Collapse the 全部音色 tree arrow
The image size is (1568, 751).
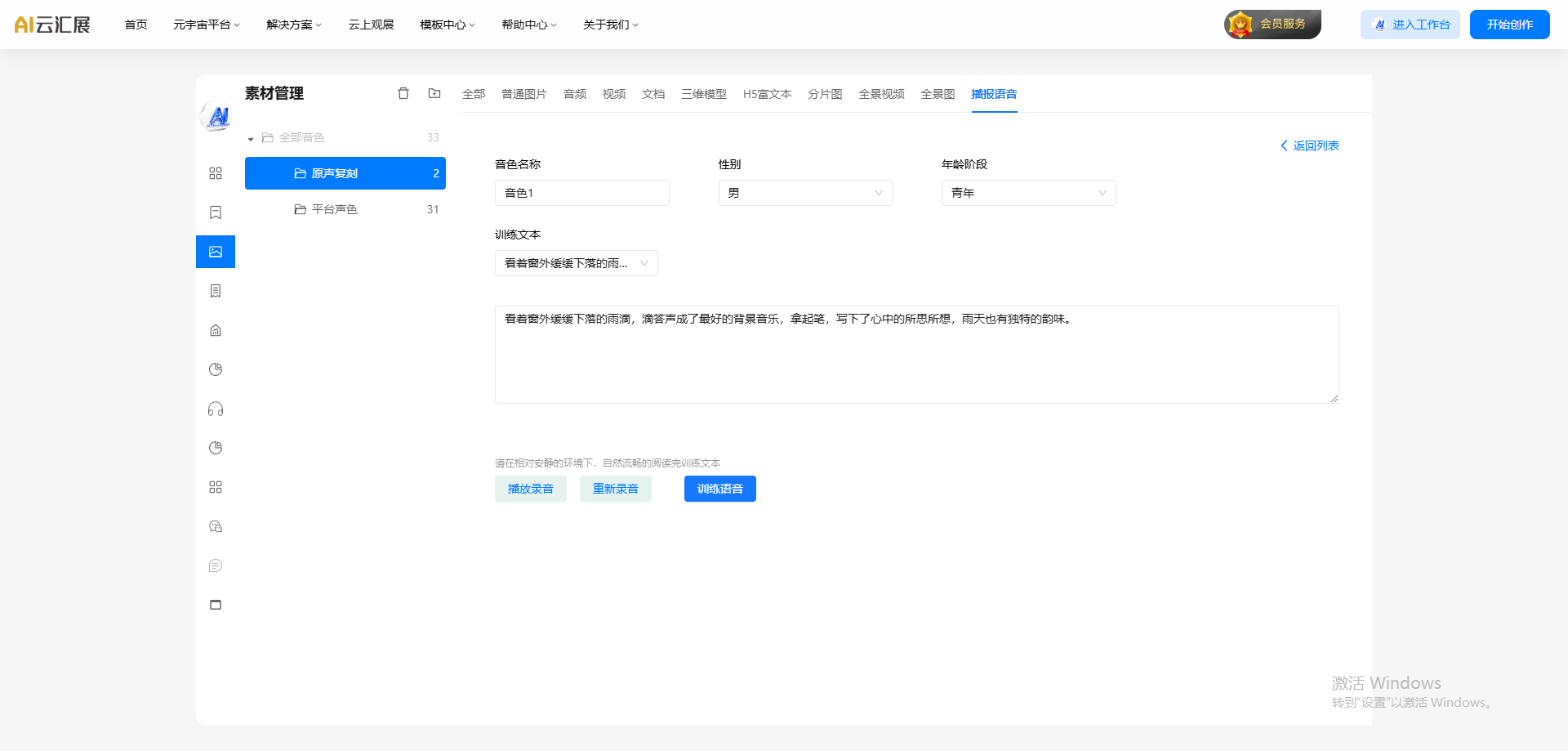coord(251,139)
